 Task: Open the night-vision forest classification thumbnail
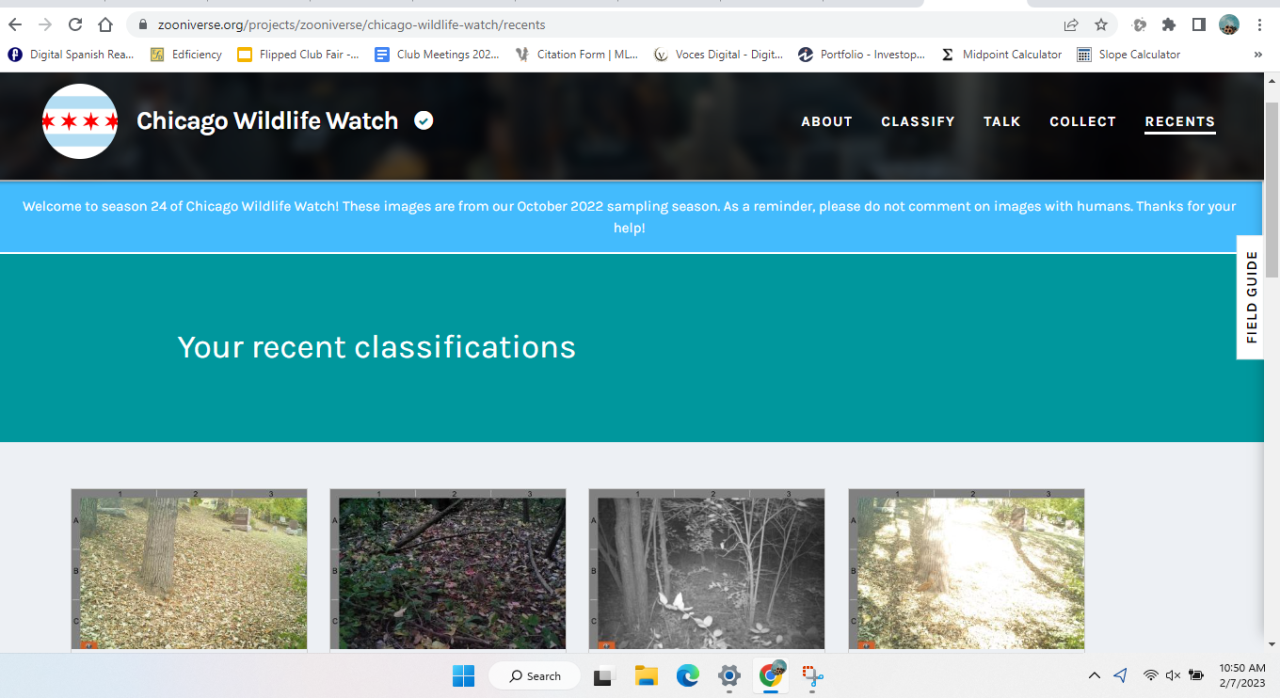click(x=707, y=570)
